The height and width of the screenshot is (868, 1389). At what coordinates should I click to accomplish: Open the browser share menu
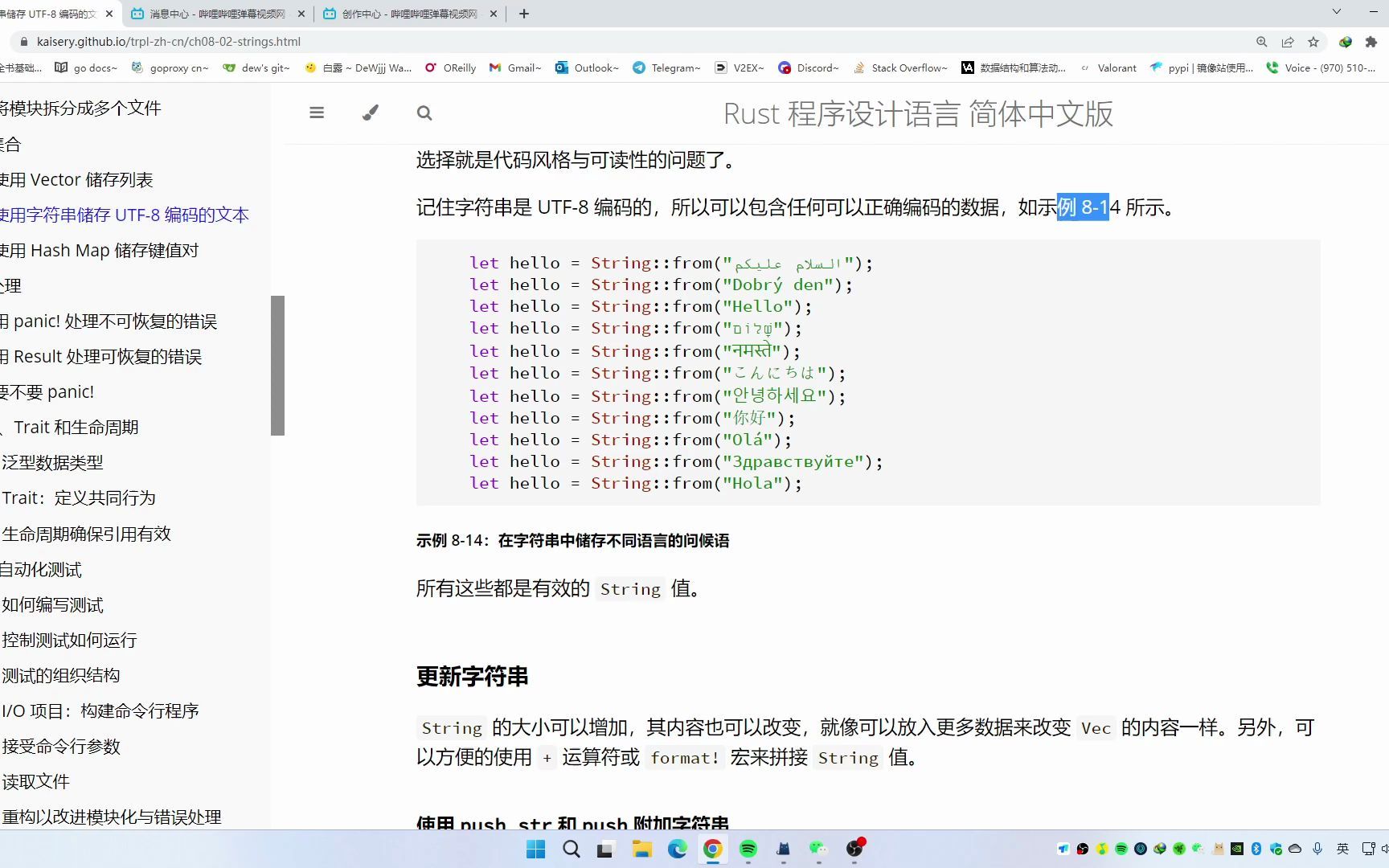click(1288, 41)
